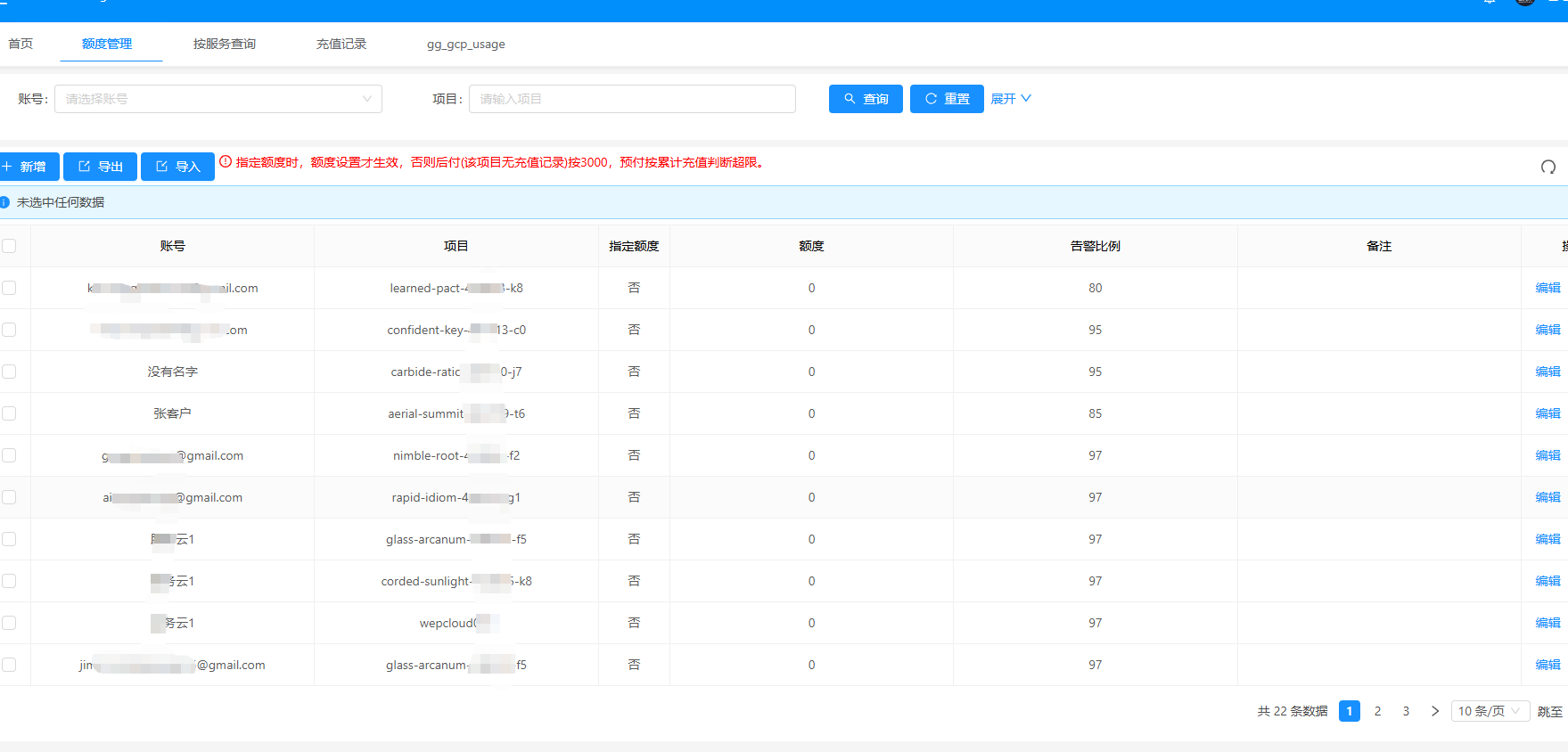Select the checkbox for 张客户 row

9,413
